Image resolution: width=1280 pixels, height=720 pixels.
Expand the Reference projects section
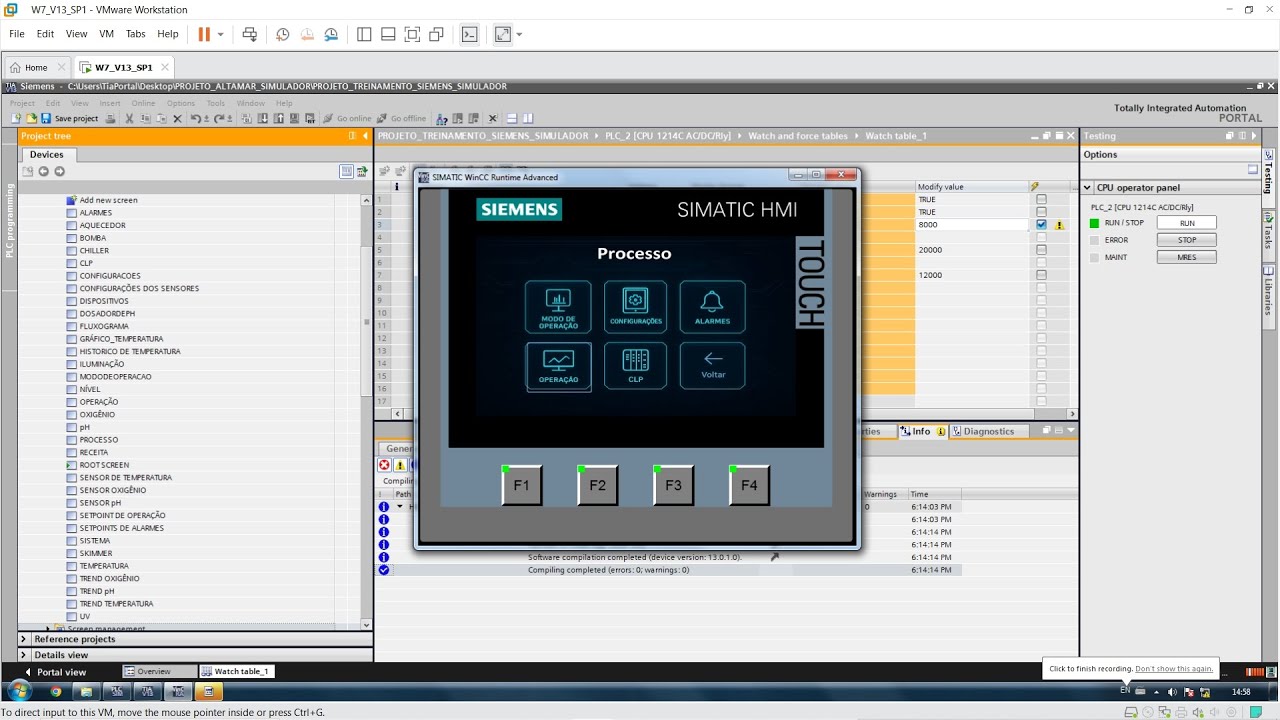click(24, 639)
